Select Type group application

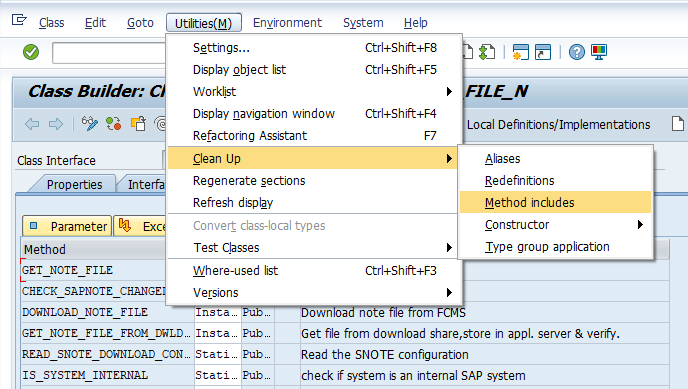click(x=555, y=246)
